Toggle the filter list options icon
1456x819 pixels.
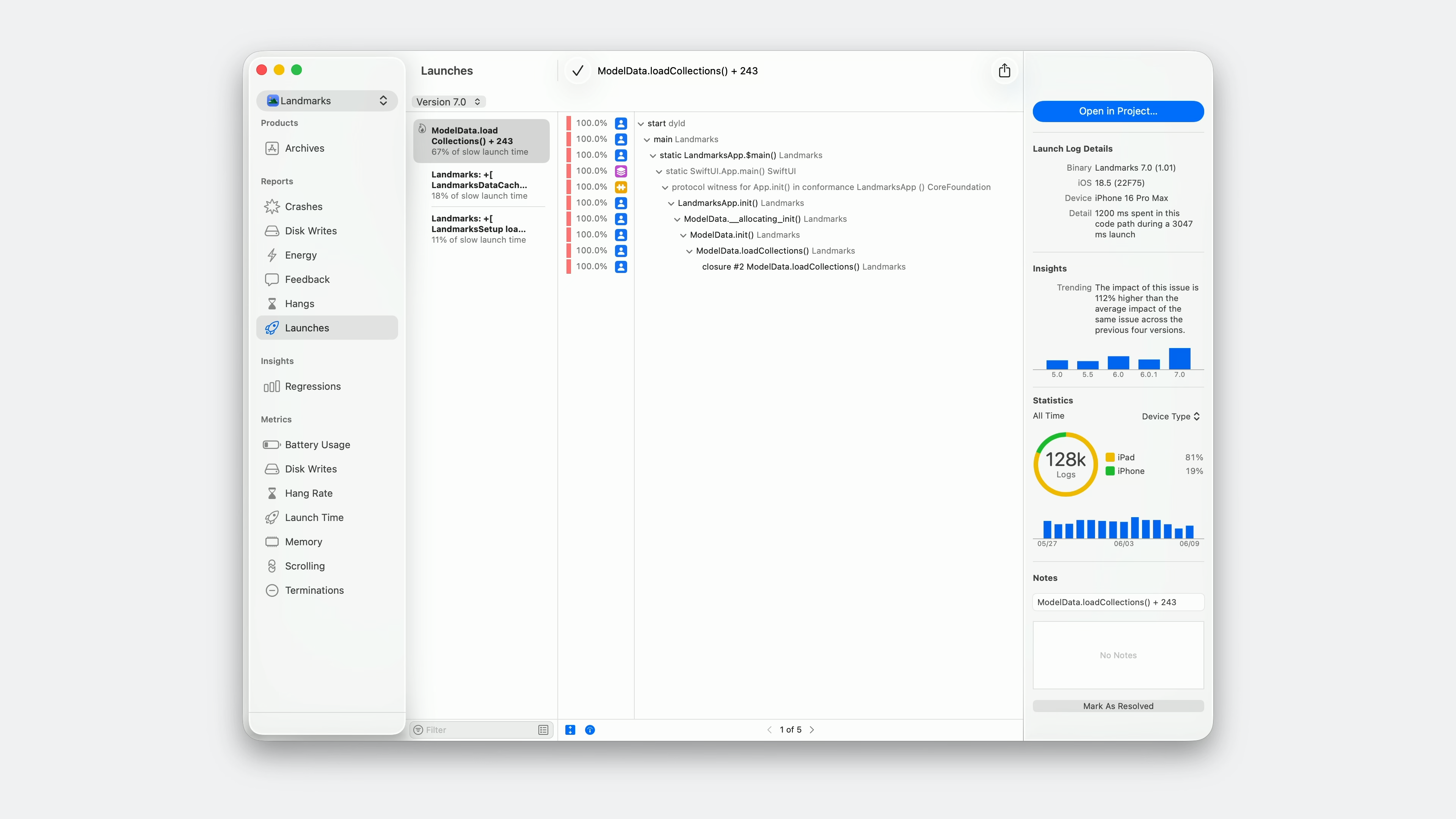tap(543, 730)
